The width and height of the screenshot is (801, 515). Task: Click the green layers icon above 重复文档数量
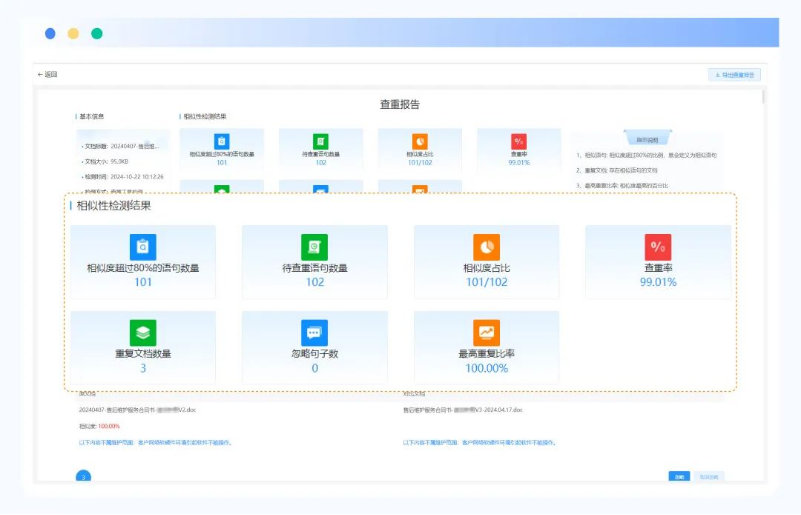pyautogui.click(x=143, y=333)
